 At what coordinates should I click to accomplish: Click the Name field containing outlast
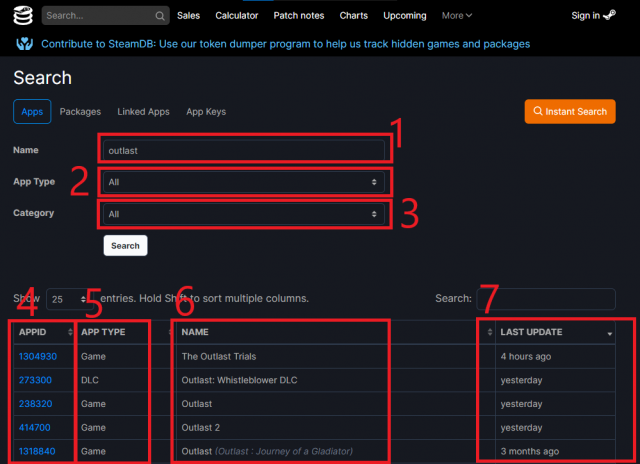(243, 150)
